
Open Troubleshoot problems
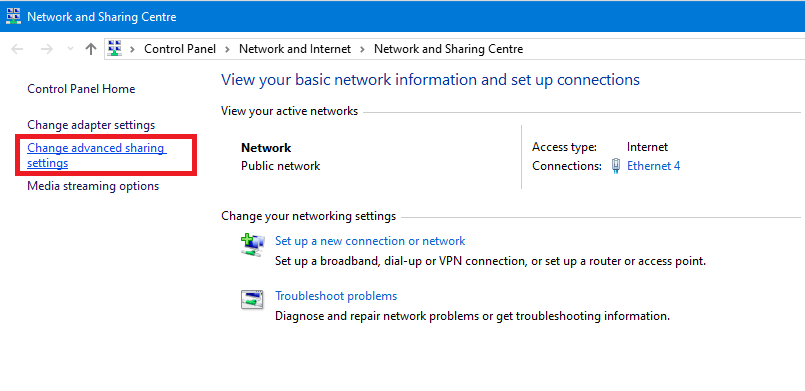pos(336,296)
